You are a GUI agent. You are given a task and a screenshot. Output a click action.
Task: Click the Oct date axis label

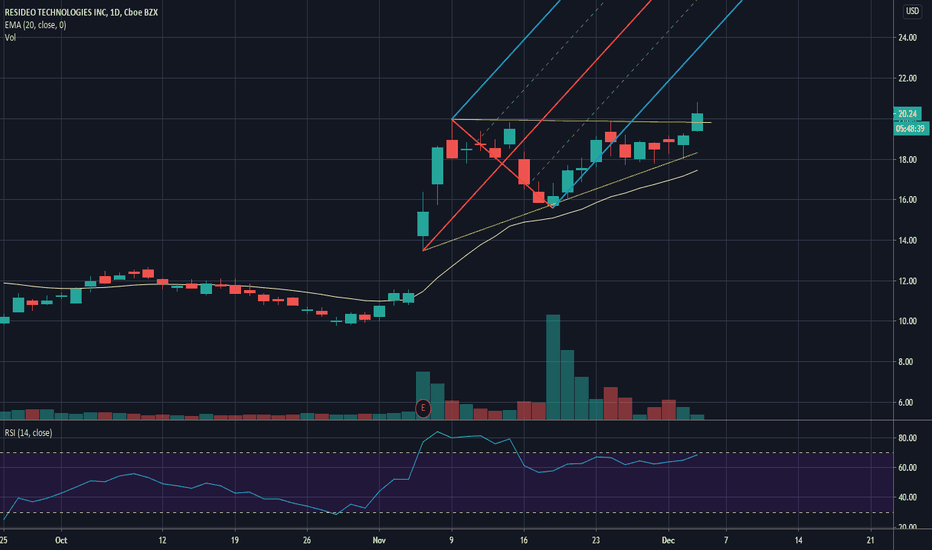(61, 540)
